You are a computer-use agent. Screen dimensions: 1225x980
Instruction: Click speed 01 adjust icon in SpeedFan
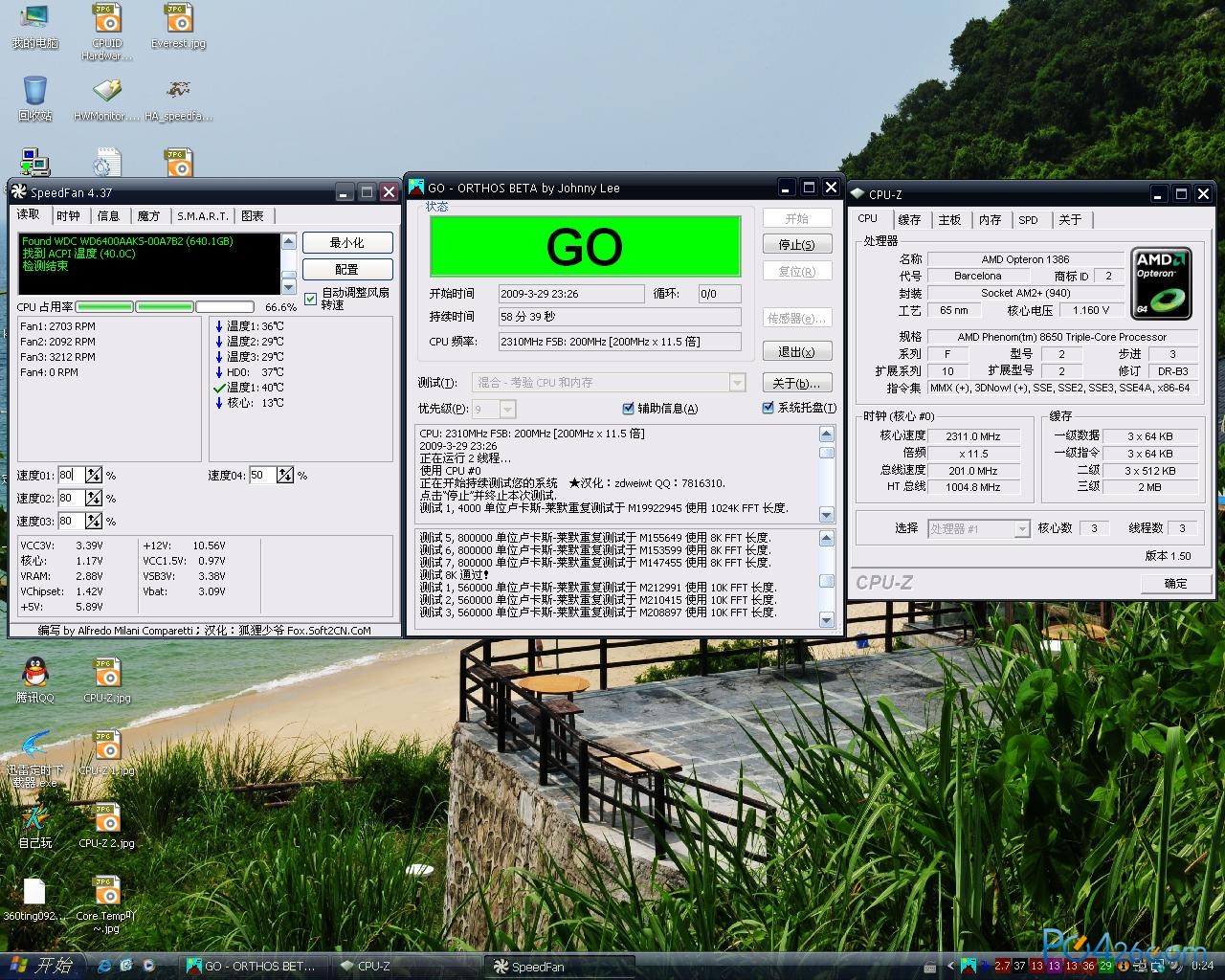pyautogui.click(x=94, y=475)
